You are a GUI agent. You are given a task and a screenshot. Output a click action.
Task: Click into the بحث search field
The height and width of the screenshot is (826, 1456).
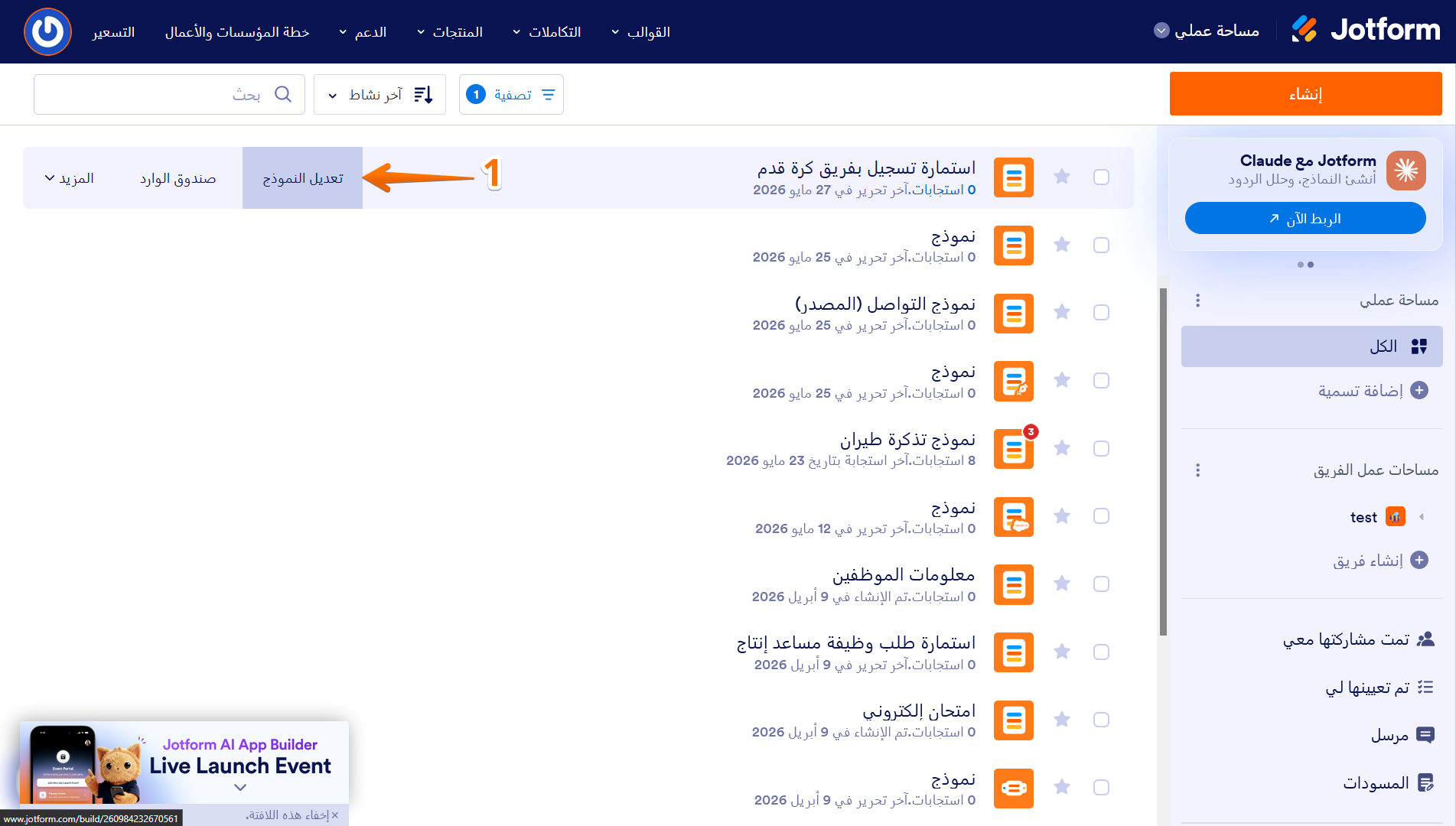[169, 94]
